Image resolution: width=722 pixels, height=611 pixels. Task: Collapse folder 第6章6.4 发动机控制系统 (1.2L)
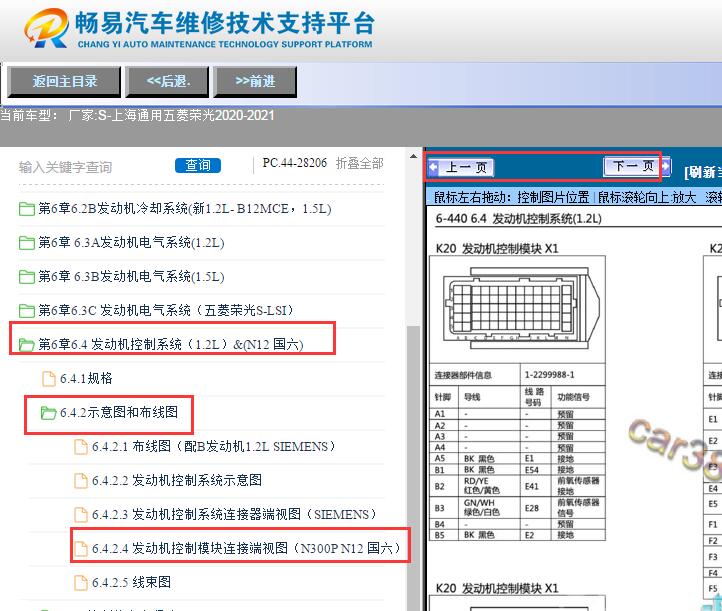tap(171, 344)
